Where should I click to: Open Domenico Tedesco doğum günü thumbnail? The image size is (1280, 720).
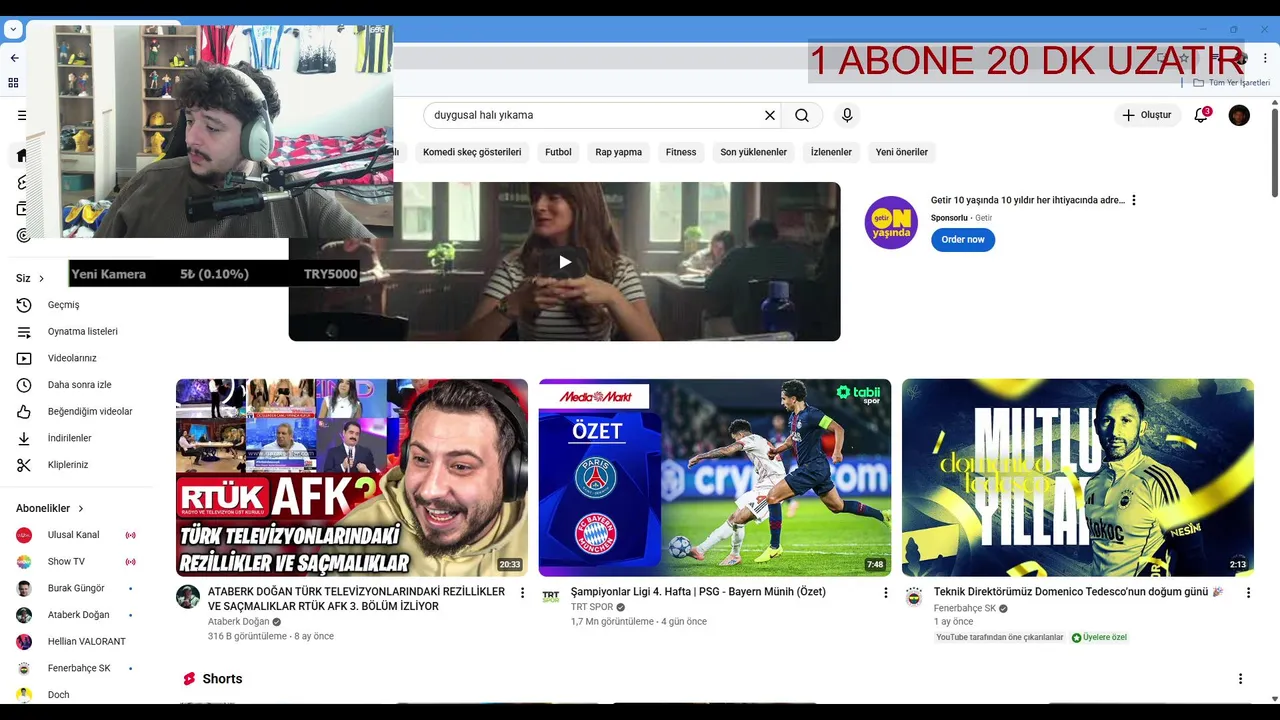pyautogui.click(x=1078, y=477)
